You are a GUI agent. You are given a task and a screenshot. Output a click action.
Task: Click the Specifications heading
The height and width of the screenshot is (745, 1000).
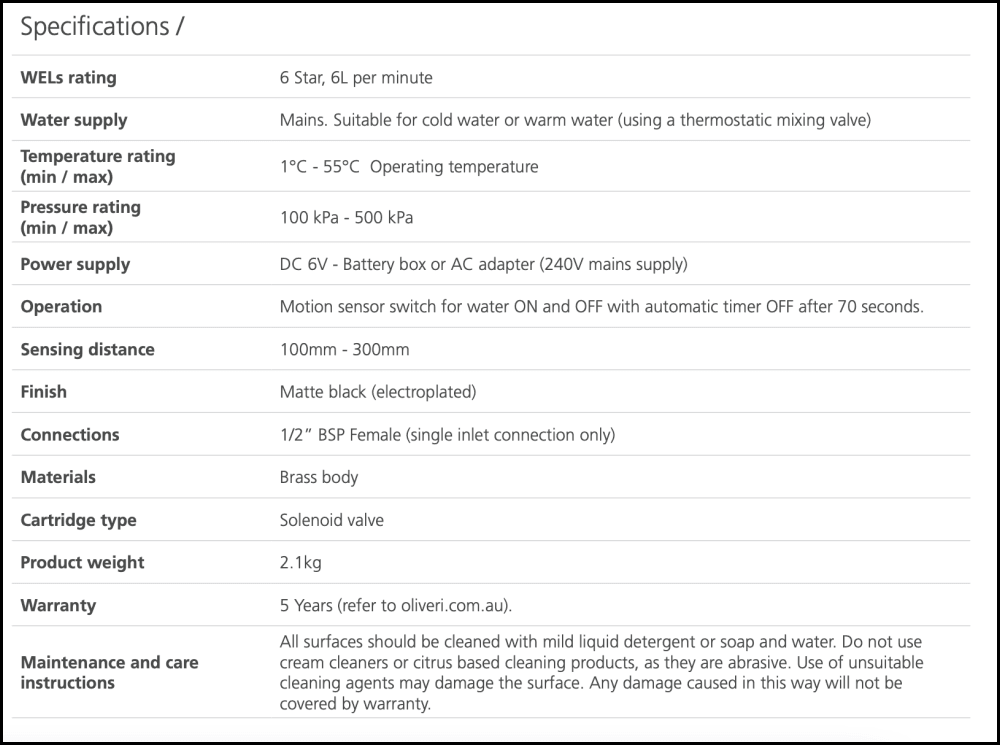point(101,27)
